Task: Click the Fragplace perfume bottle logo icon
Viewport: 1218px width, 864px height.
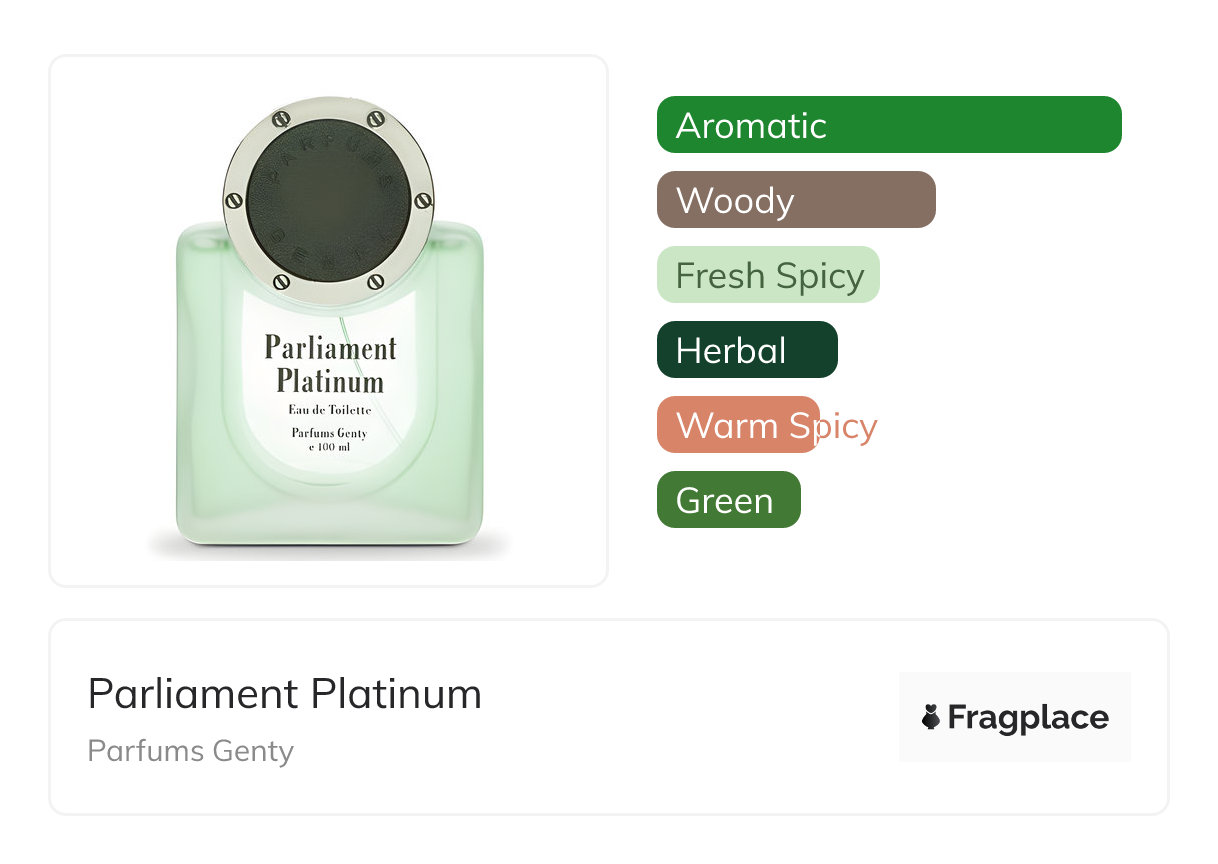Action: 931,717
